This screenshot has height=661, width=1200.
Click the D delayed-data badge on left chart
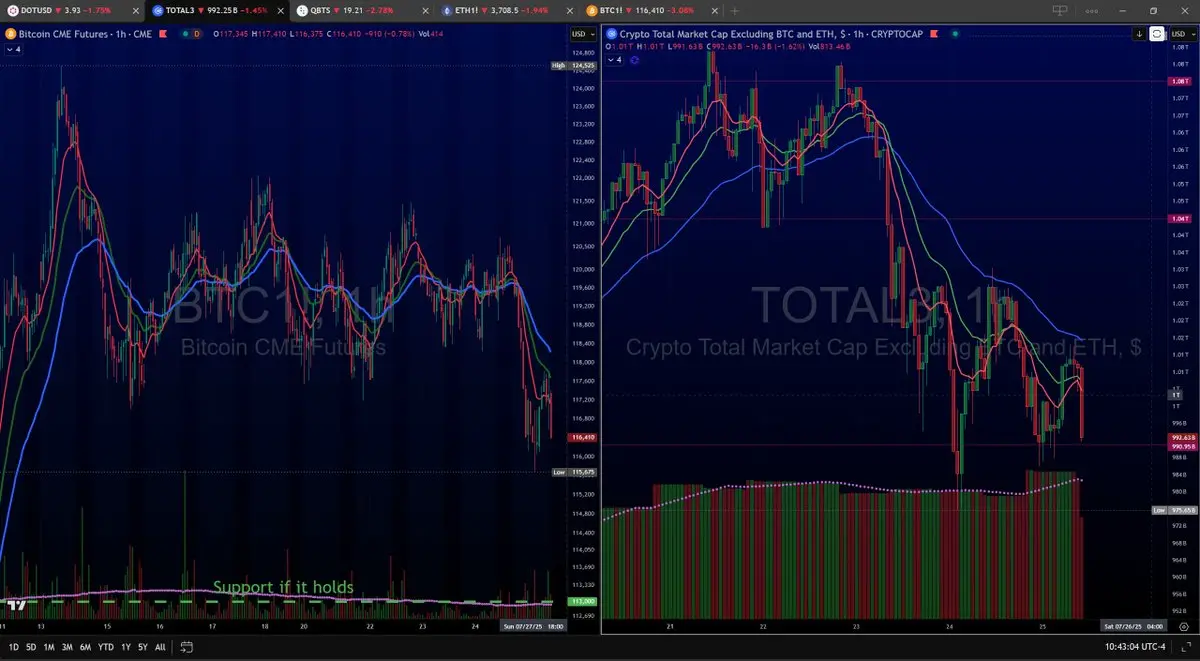tap(196, 34)
